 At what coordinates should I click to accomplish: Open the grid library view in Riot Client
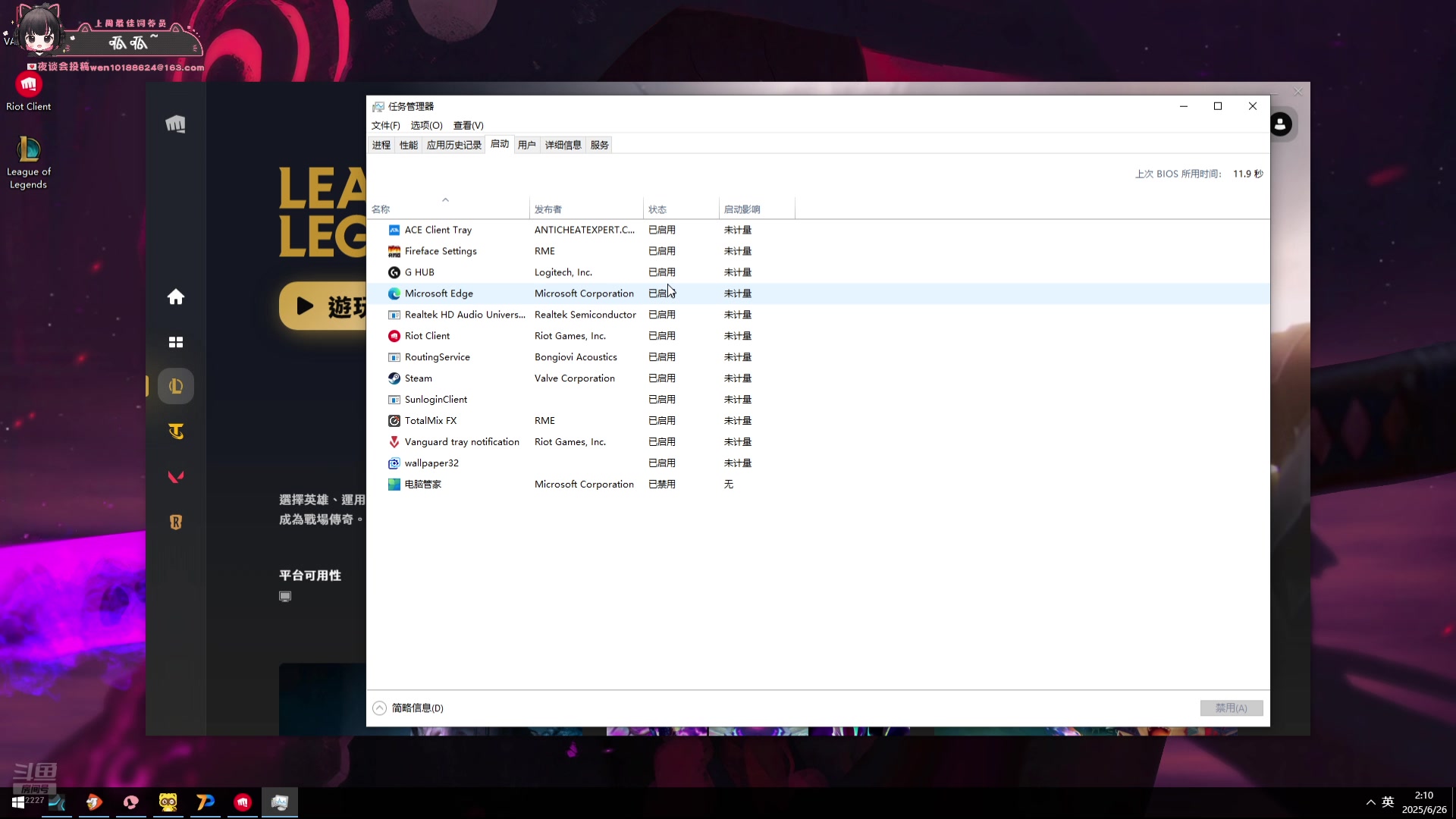(x=176, y=342)
